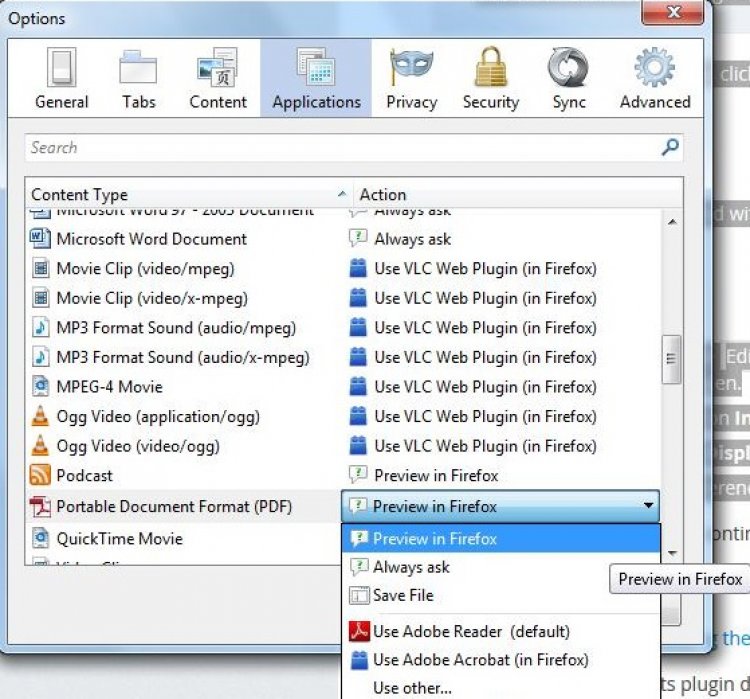Open the Content options panel

(x=217, y=79)
